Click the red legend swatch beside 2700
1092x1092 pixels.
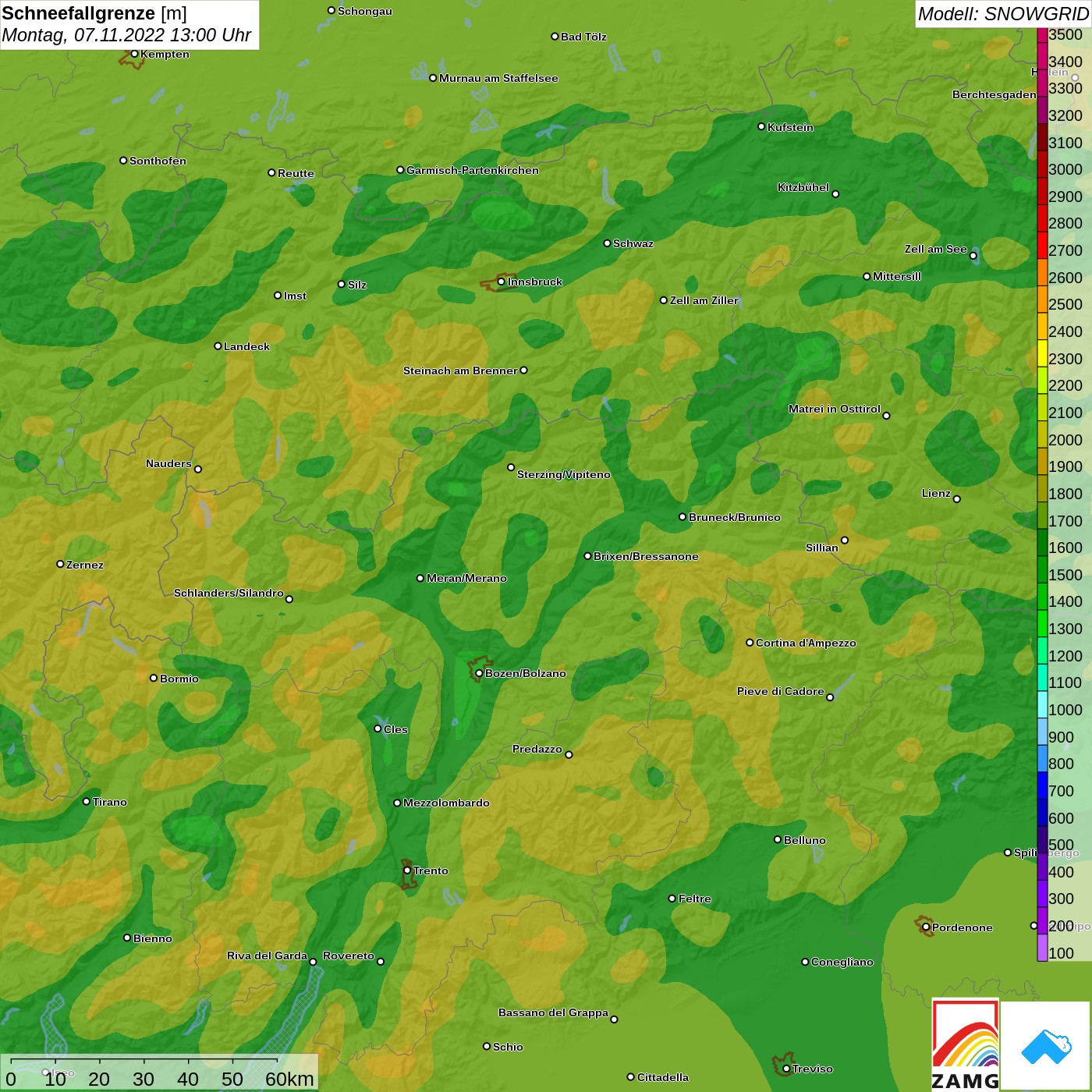pos(1042,245)
